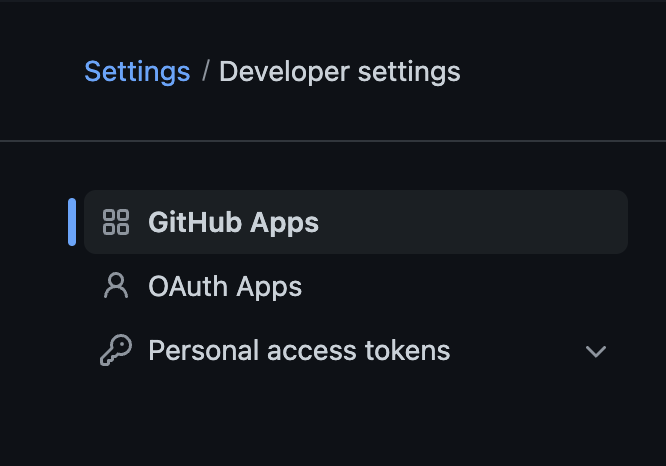
Task: Open the GitHub Apps section
Action: click(356, 222)
